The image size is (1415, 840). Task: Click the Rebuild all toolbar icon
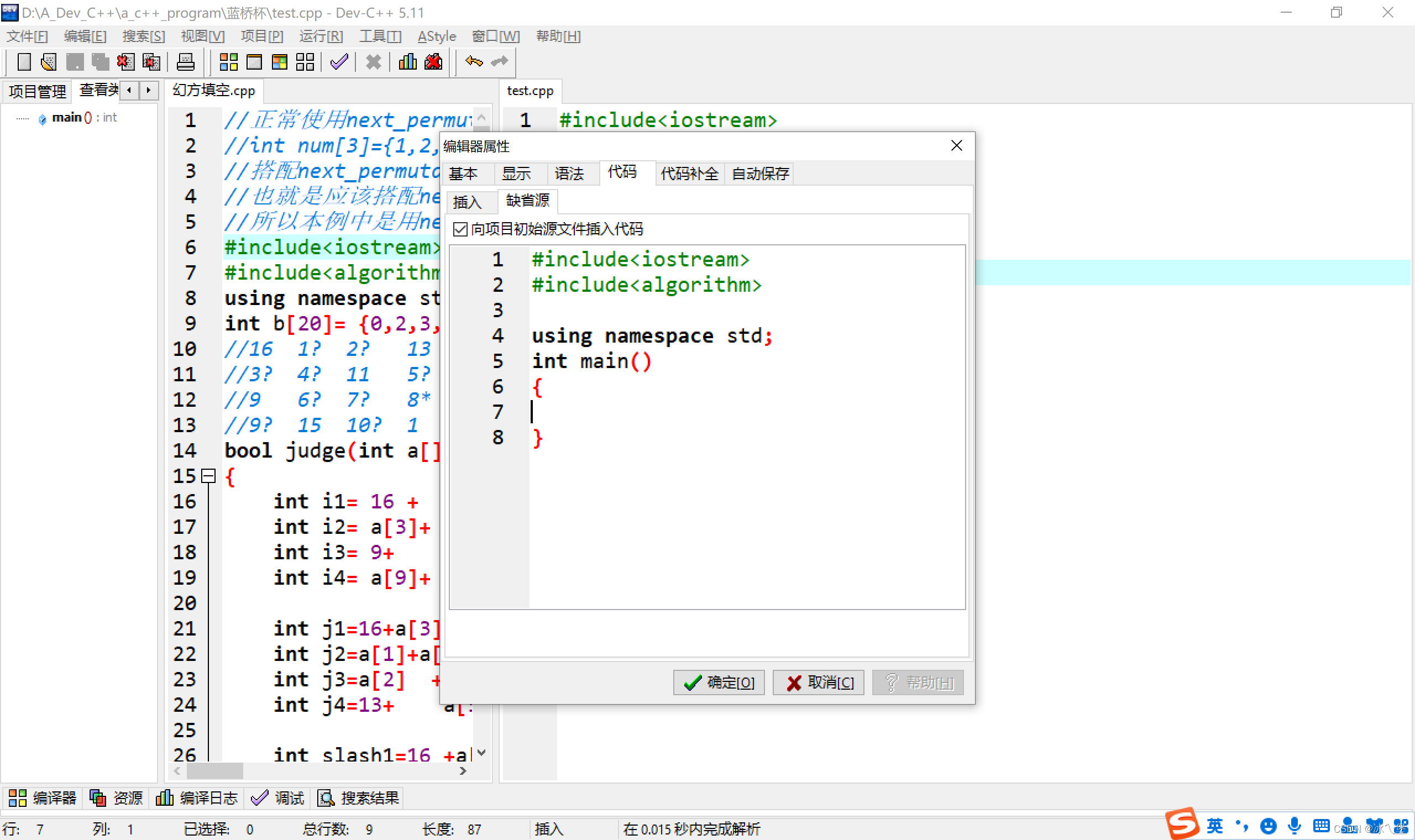click(305, 62)
